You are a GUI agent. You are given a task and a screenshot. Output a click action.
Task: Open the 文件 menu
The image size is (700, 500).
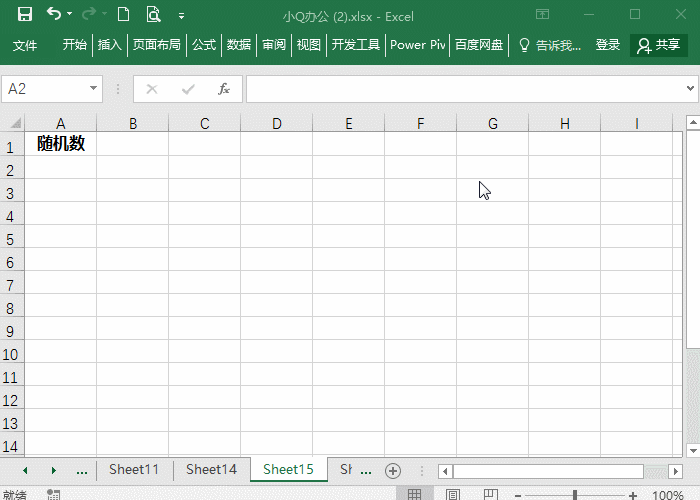(25, 45)
